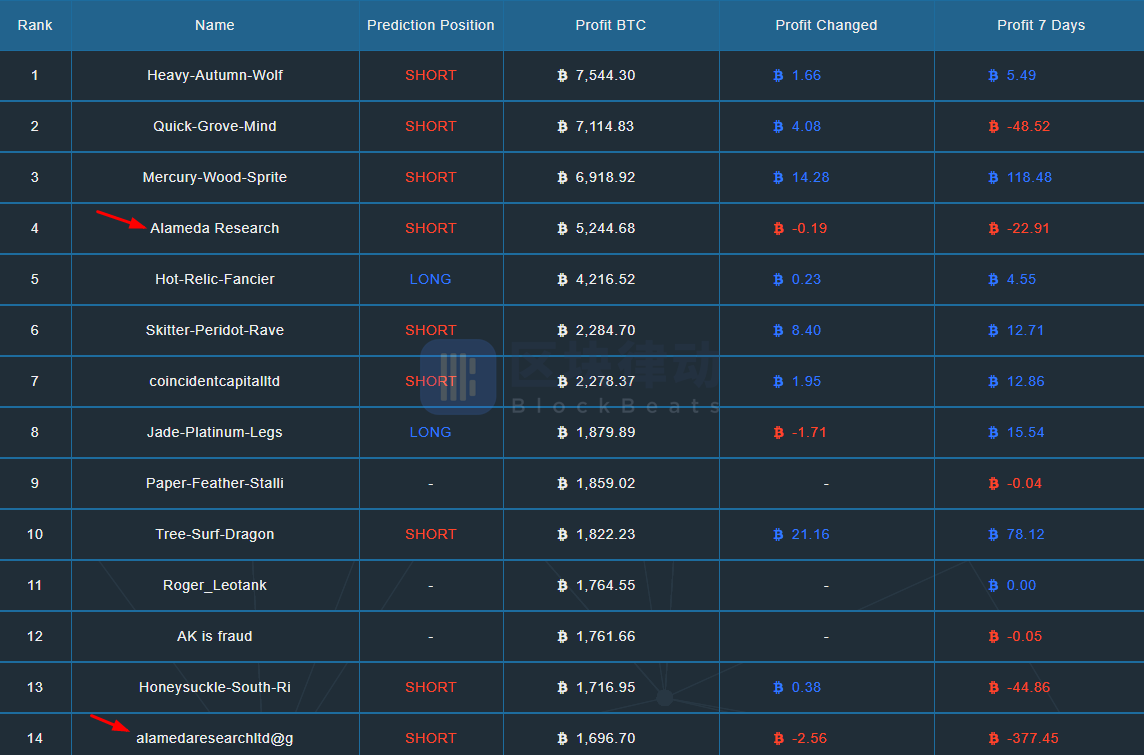Click profit changed value 8.40
1144x755 pixels.
806,330
